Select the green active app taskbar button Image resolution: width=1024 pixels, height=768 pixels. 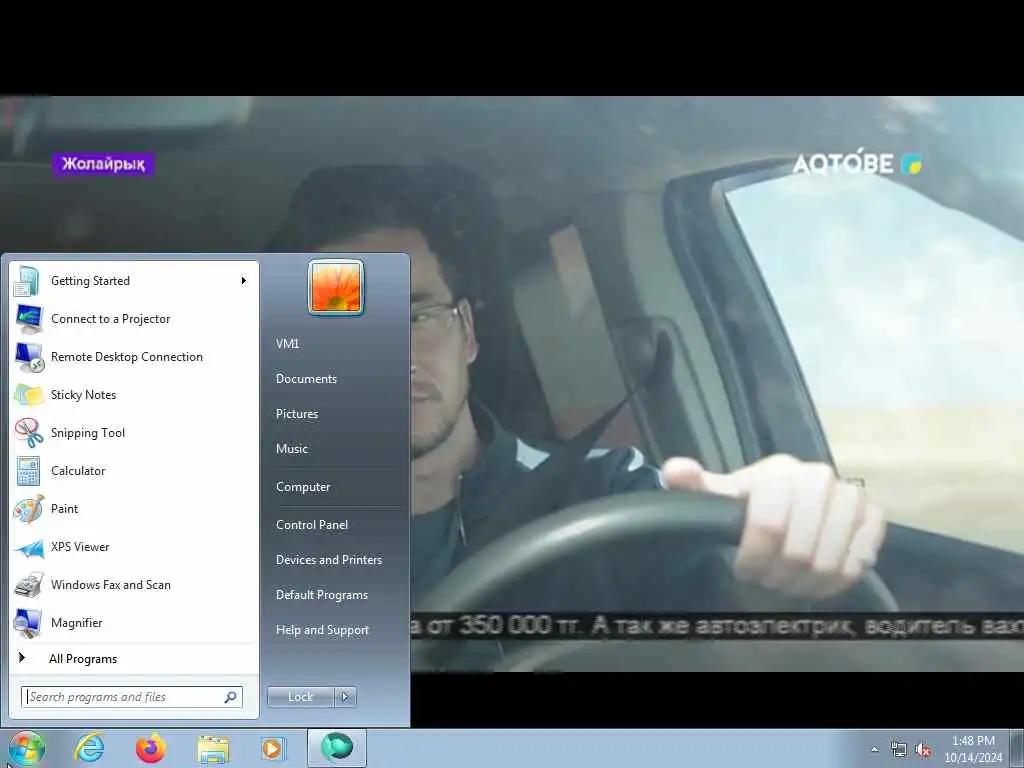click(336, 748)
